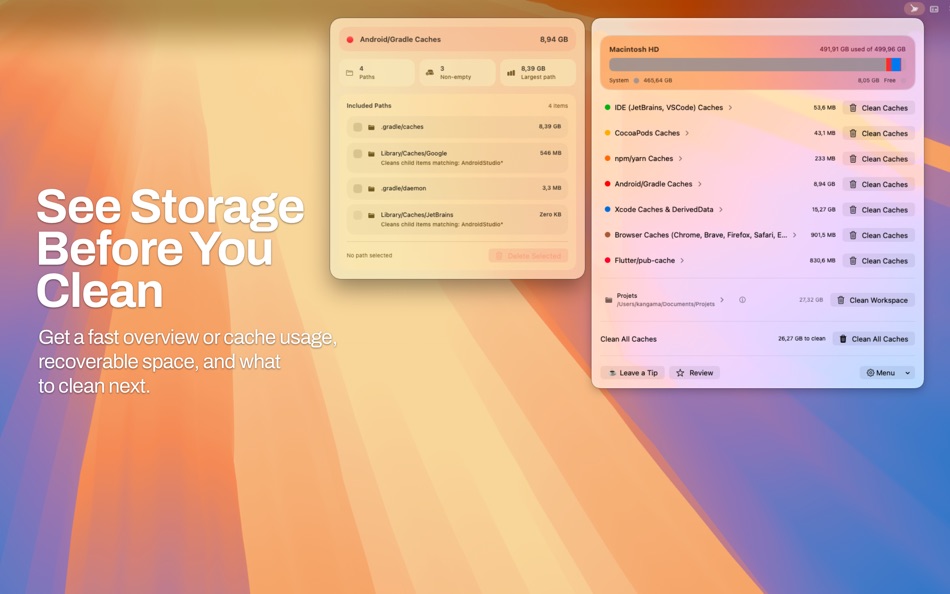Image resolution: width=950 pixels, height=594 pixels.
Task: Expand the Browser Caches chevron
Action: click(x=794, y=235)
